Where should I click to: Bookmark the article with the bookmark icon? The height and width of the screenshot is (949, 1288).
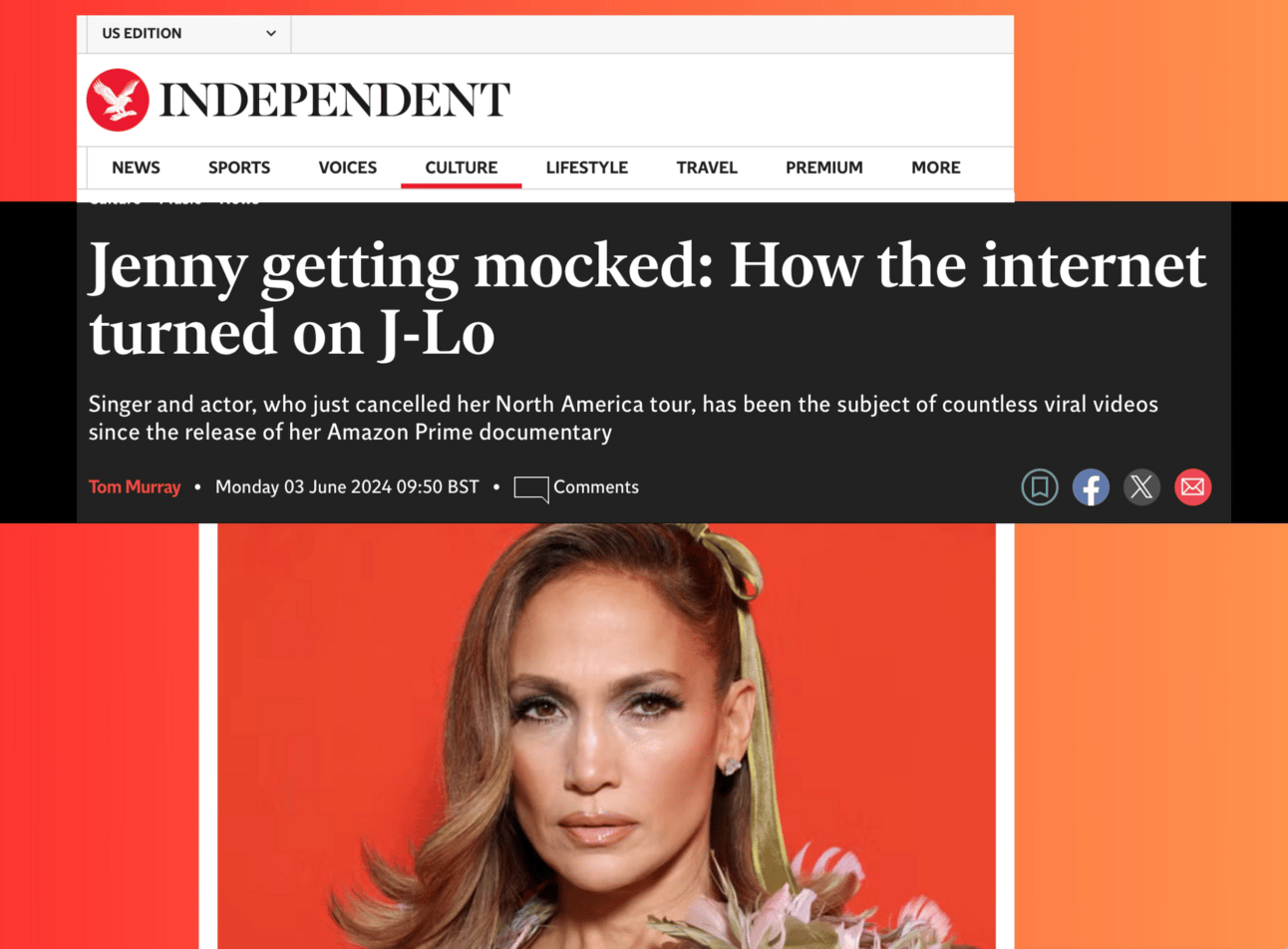click(1040, 487)
